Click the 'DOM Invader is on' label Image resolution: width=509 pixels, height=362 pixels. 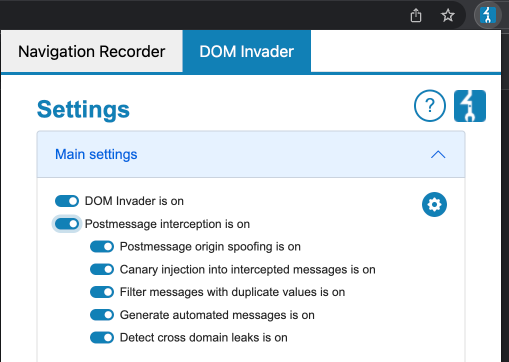click(134, 201)
